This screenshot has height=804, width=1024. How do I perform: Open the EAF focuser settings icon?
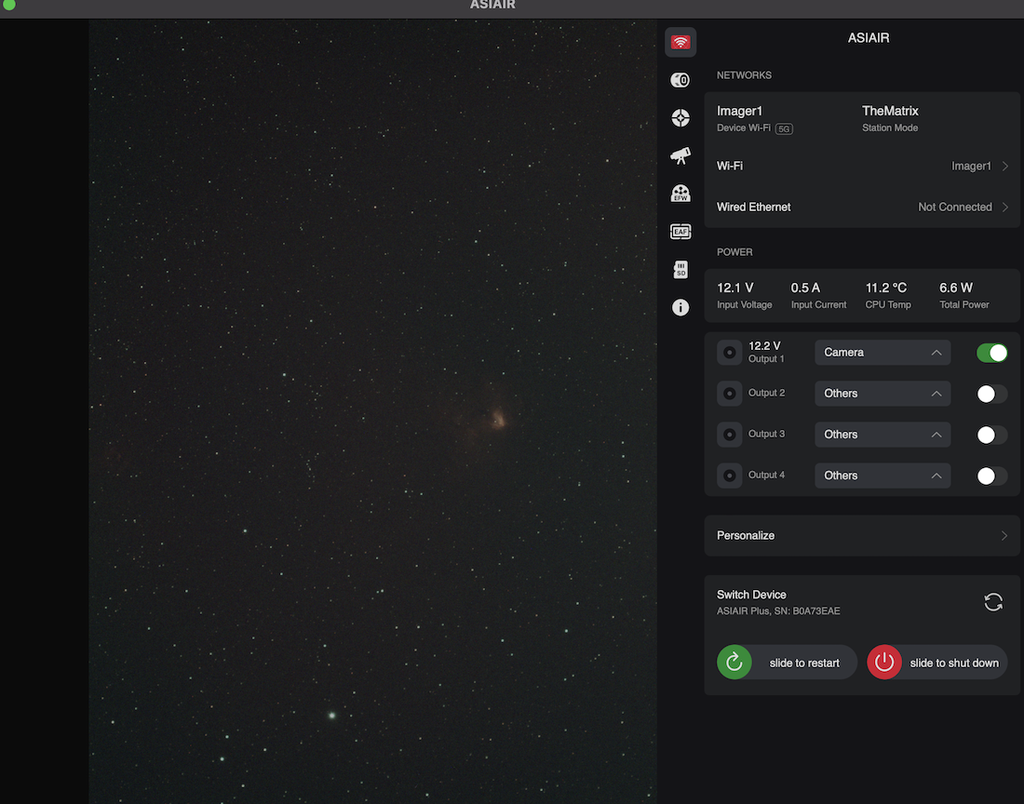click(680, 231)
